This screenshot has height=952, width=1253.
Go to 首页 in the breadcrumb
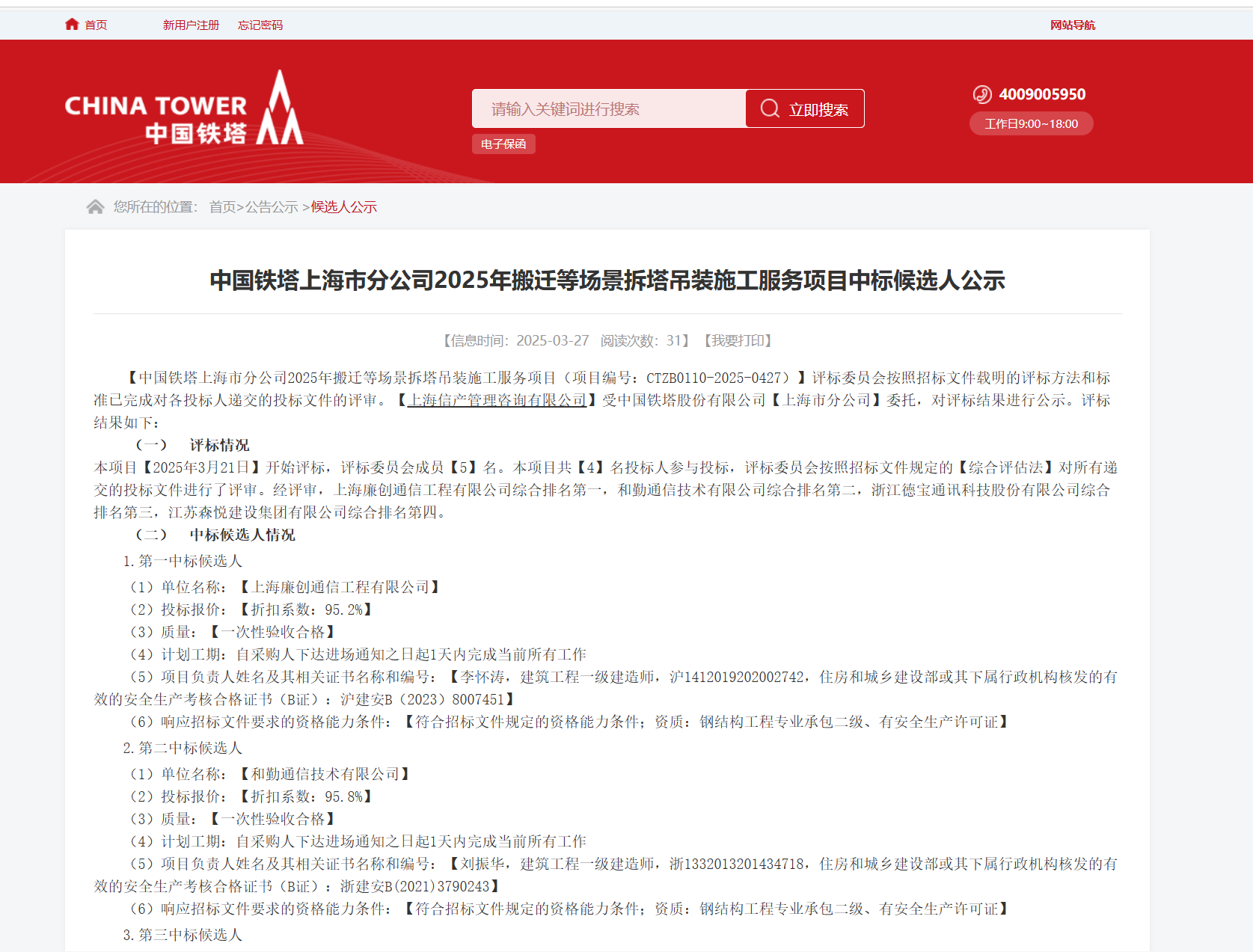click(222, 207)
